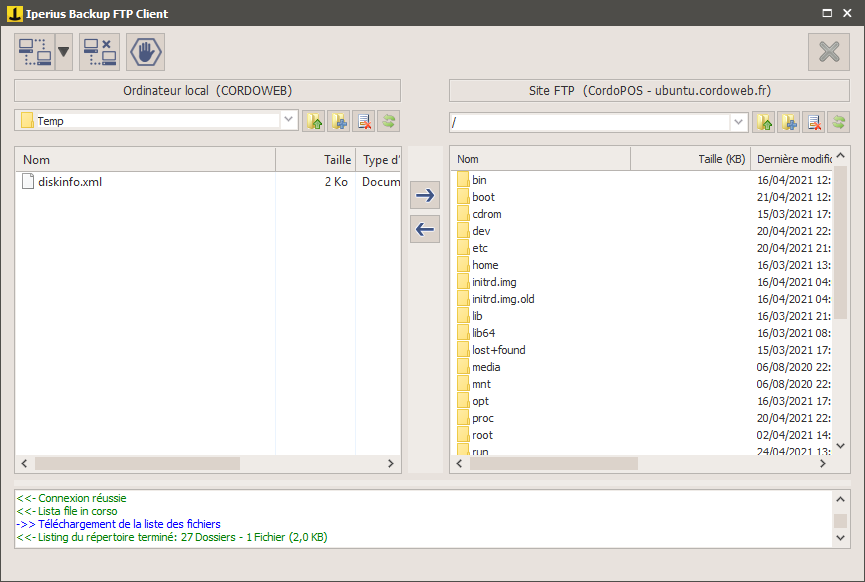Sort local files by the Type column
The width and height of the screenshot is (865, 582).
tap(378, 160)
